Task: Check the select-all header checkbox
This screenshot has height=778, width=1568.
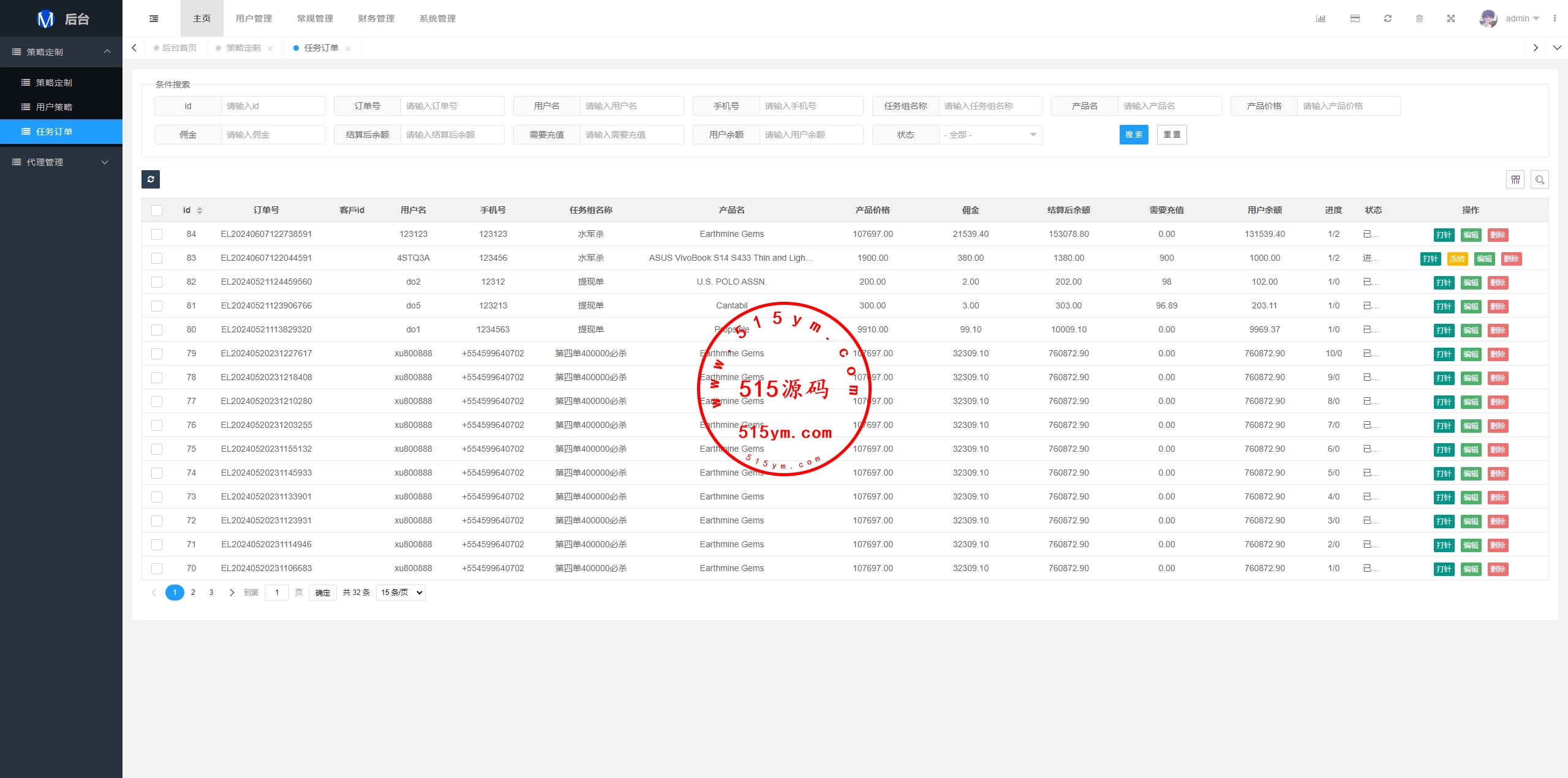Action: pos(157,211)
